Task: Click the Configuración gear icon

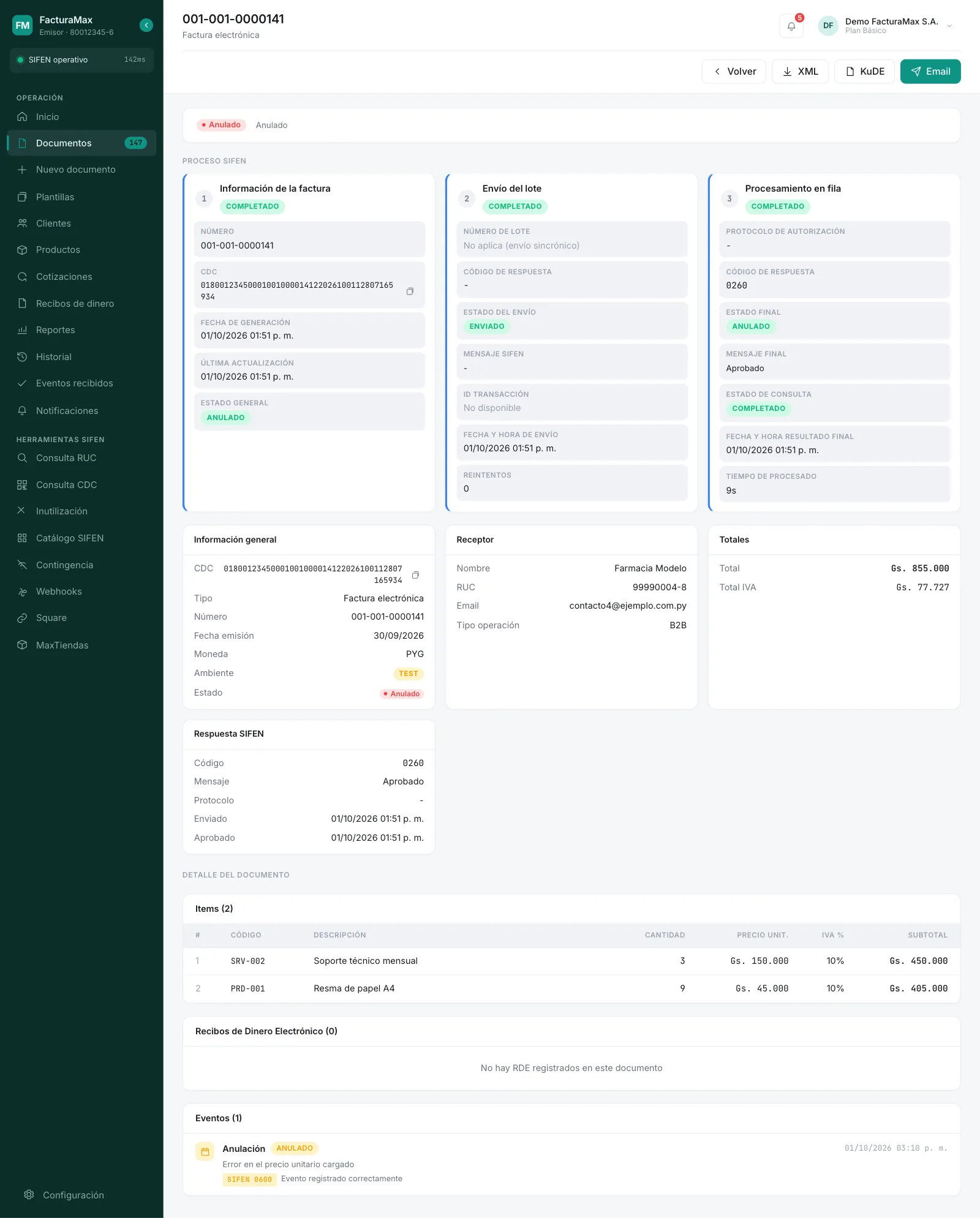Action: pos(29,1195)
